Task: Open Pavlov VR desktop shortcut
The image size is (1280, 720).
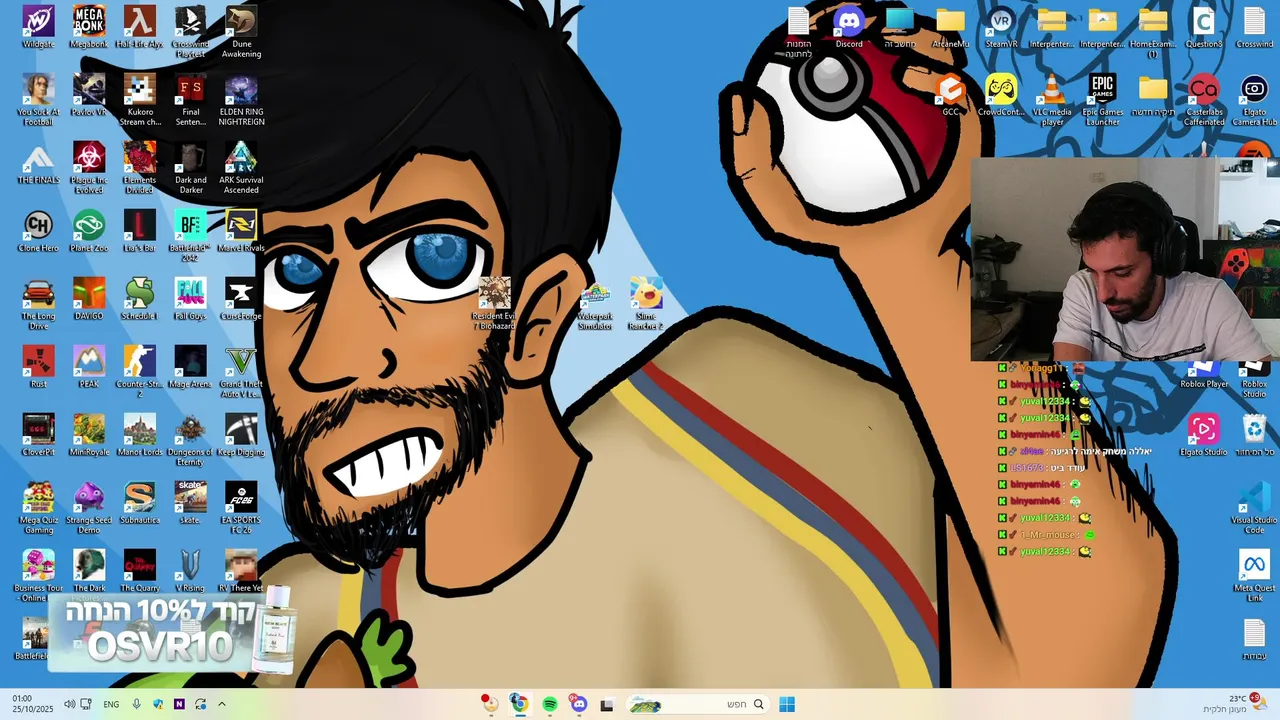Action: [89, 95]
